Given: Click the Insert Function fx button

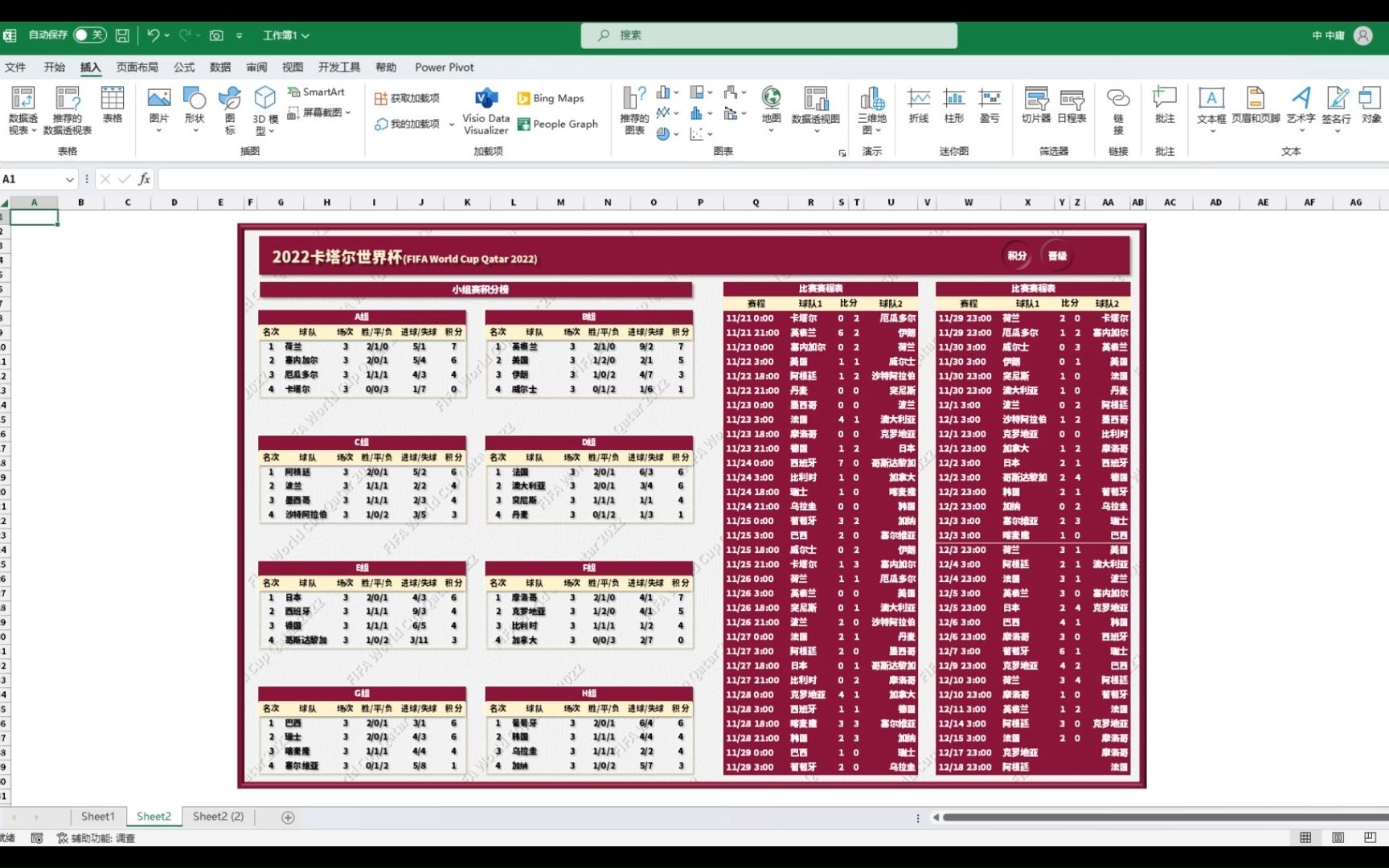Looking at the screenshot, I should (144, 179).
